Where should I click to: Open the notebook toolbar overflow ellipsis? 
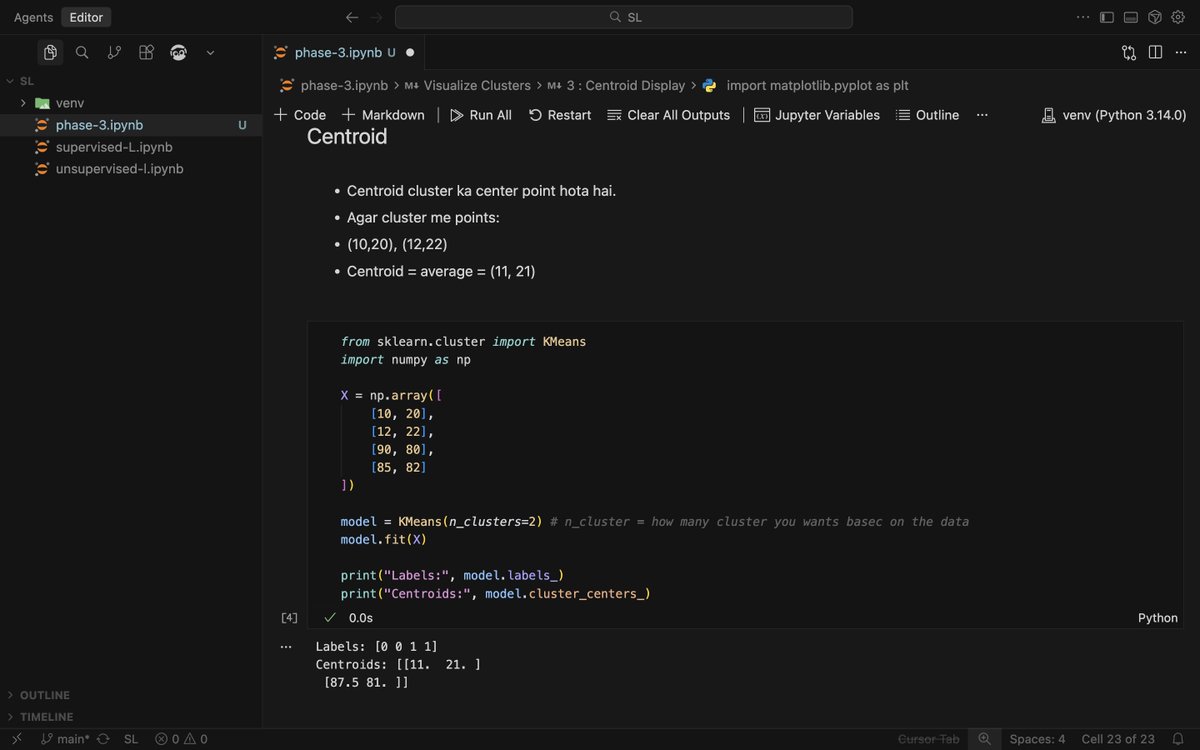[x=982, y=115]
